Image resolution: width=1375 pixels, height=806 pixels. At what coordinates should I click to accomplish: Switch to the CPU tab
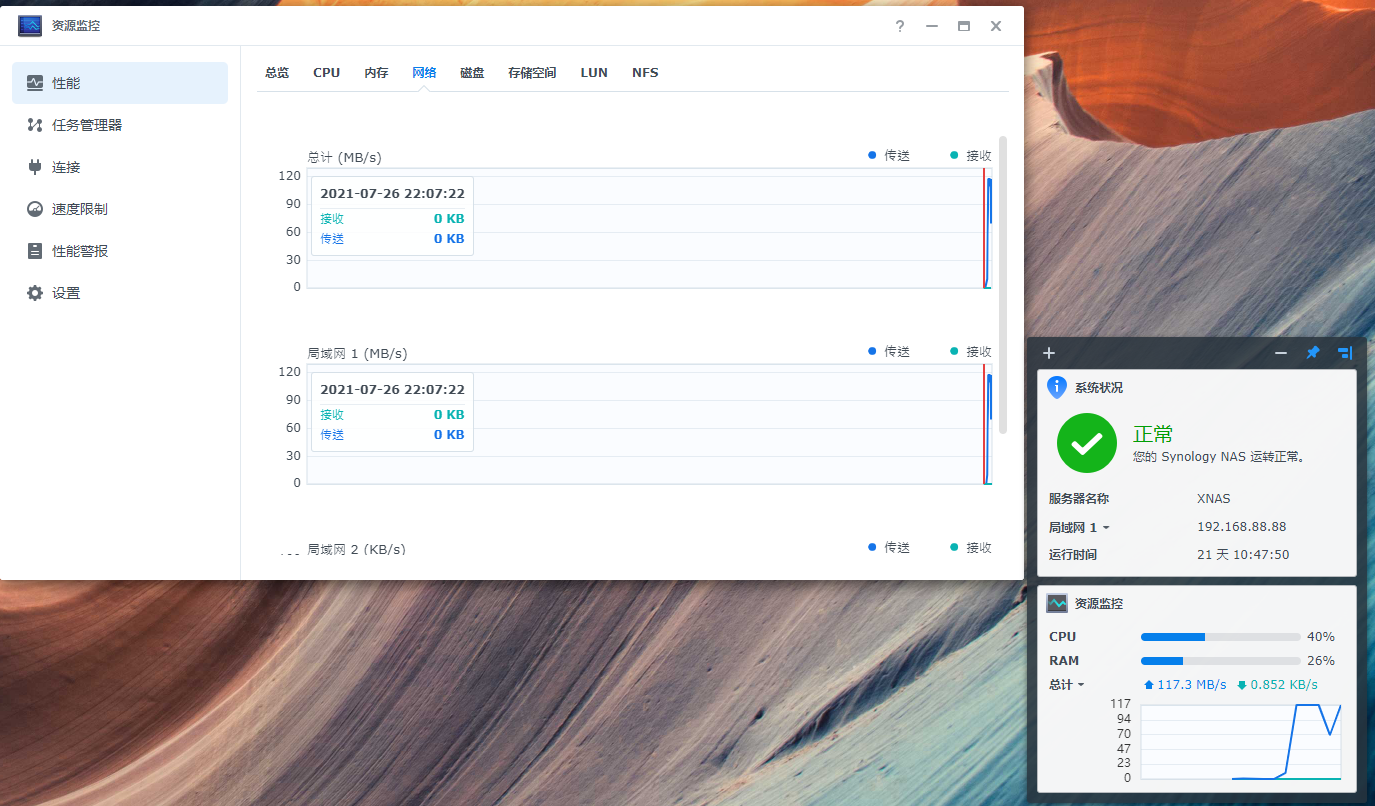[x=326, y=73]
